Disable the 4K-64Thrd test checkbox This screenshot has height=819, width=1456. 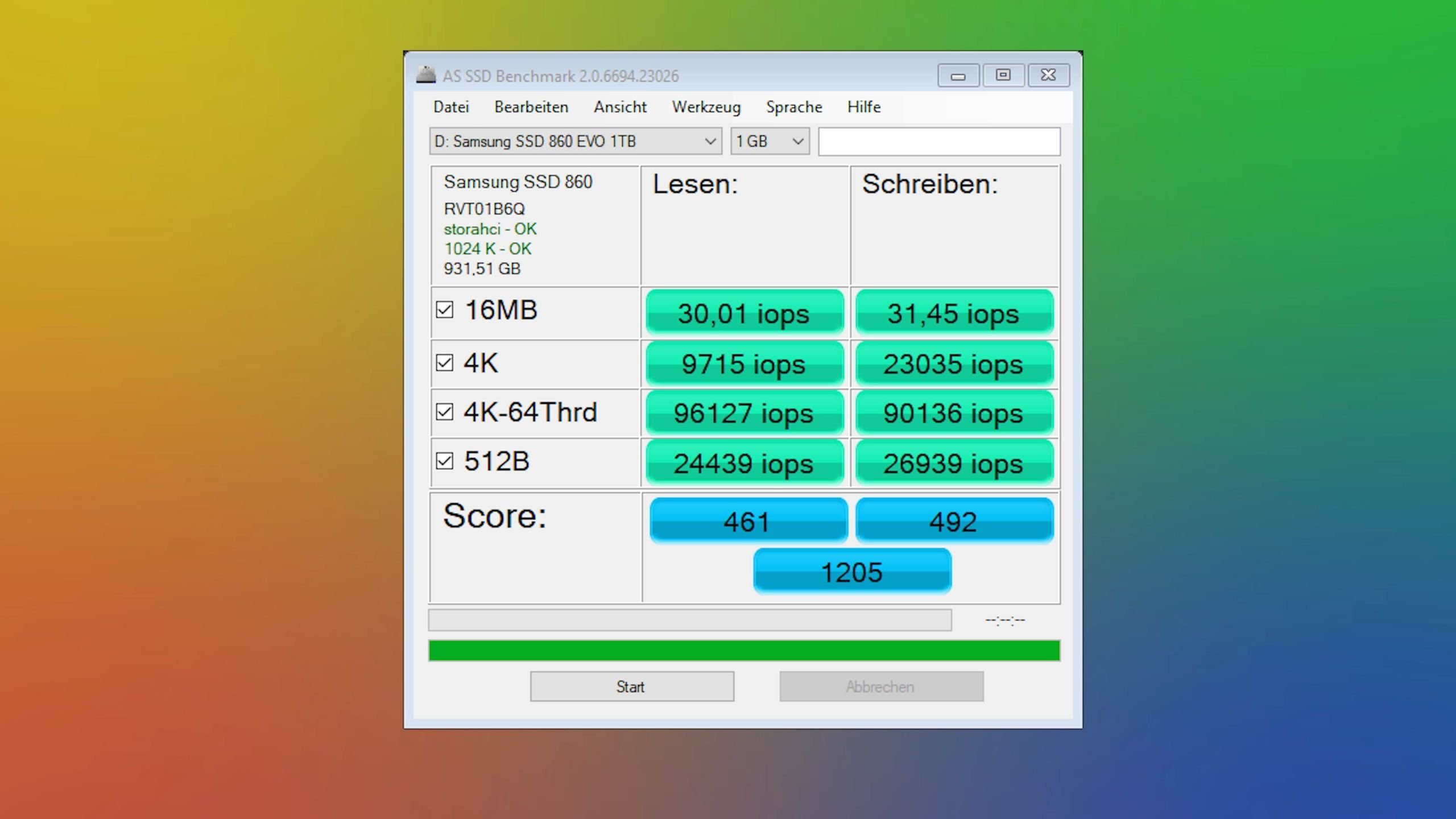pos(444,412)
